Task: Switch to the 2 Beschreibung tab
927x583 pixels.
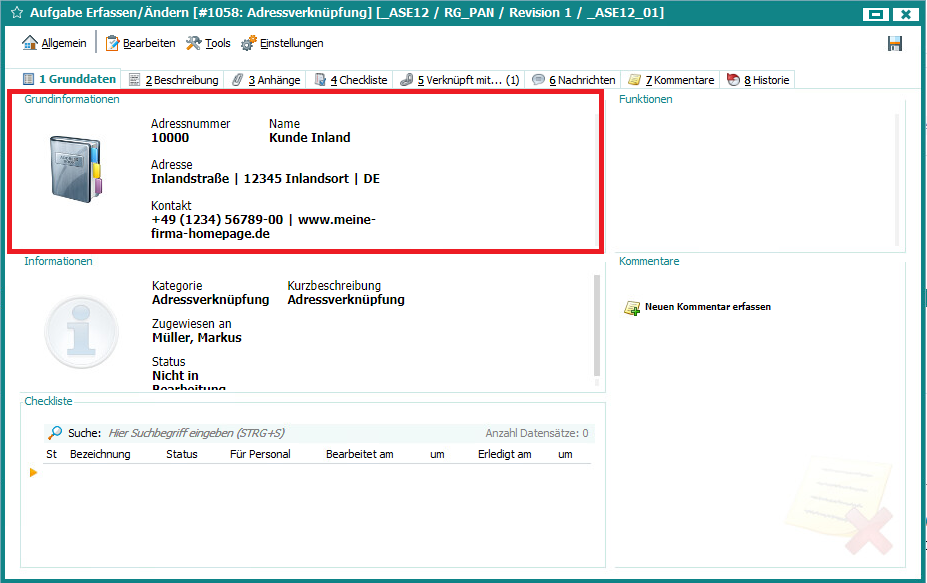Action: tap(173, 80)
